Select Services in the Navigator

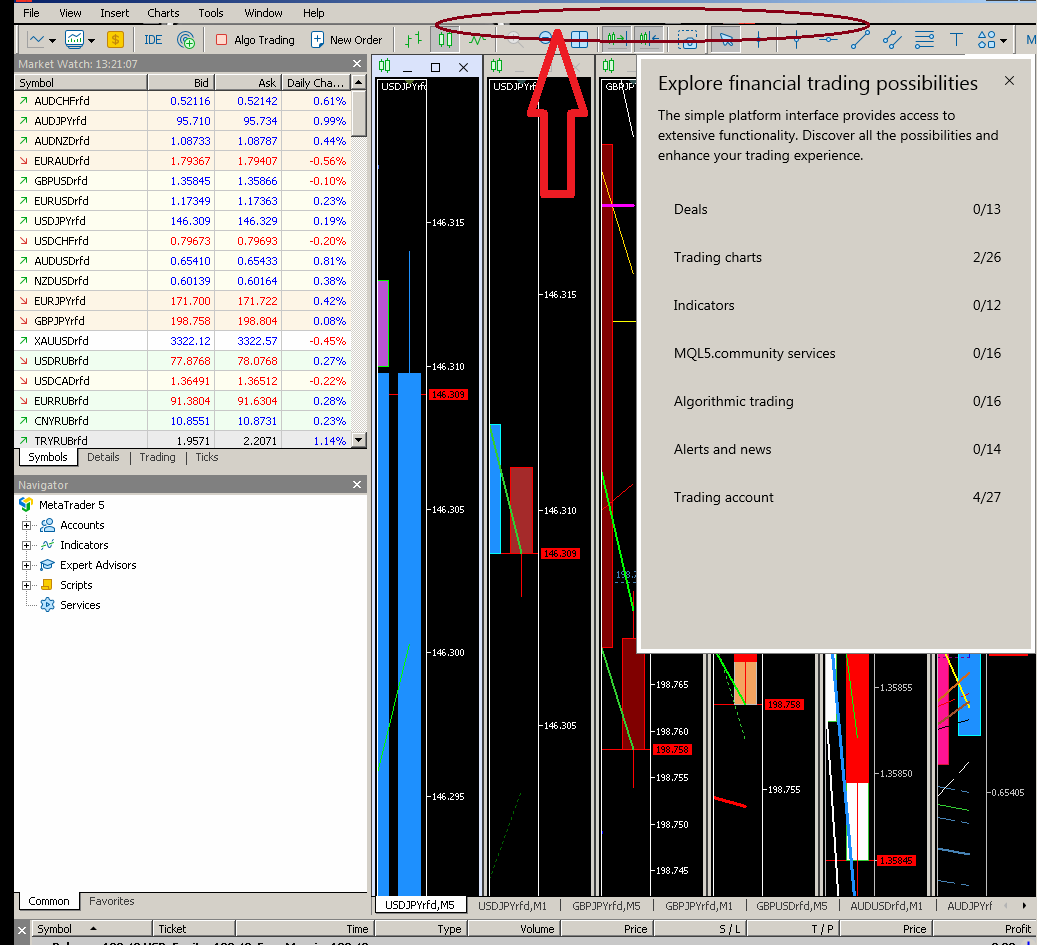tap(80, 605)
